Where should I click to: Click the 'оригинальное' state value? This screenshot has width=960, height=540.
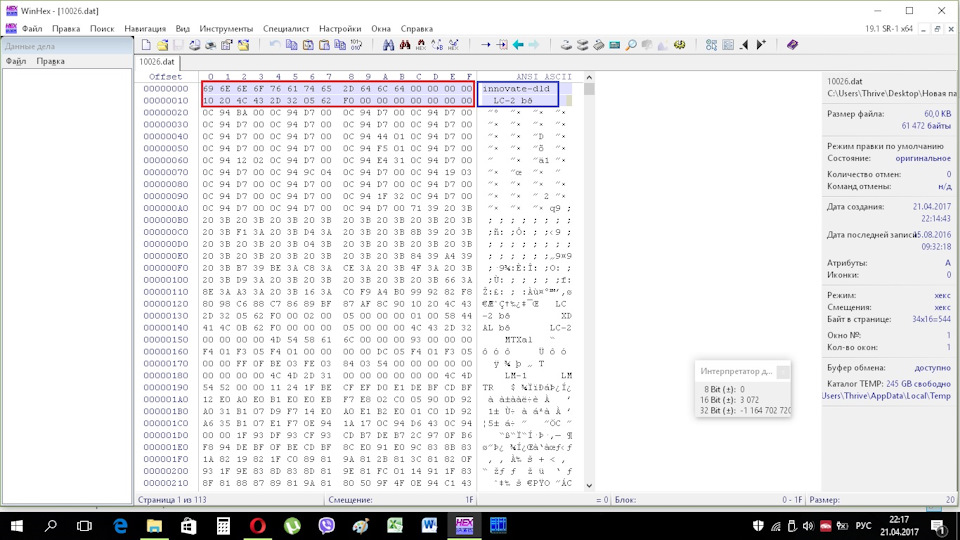pyautogui.click(x=923, y=158)
